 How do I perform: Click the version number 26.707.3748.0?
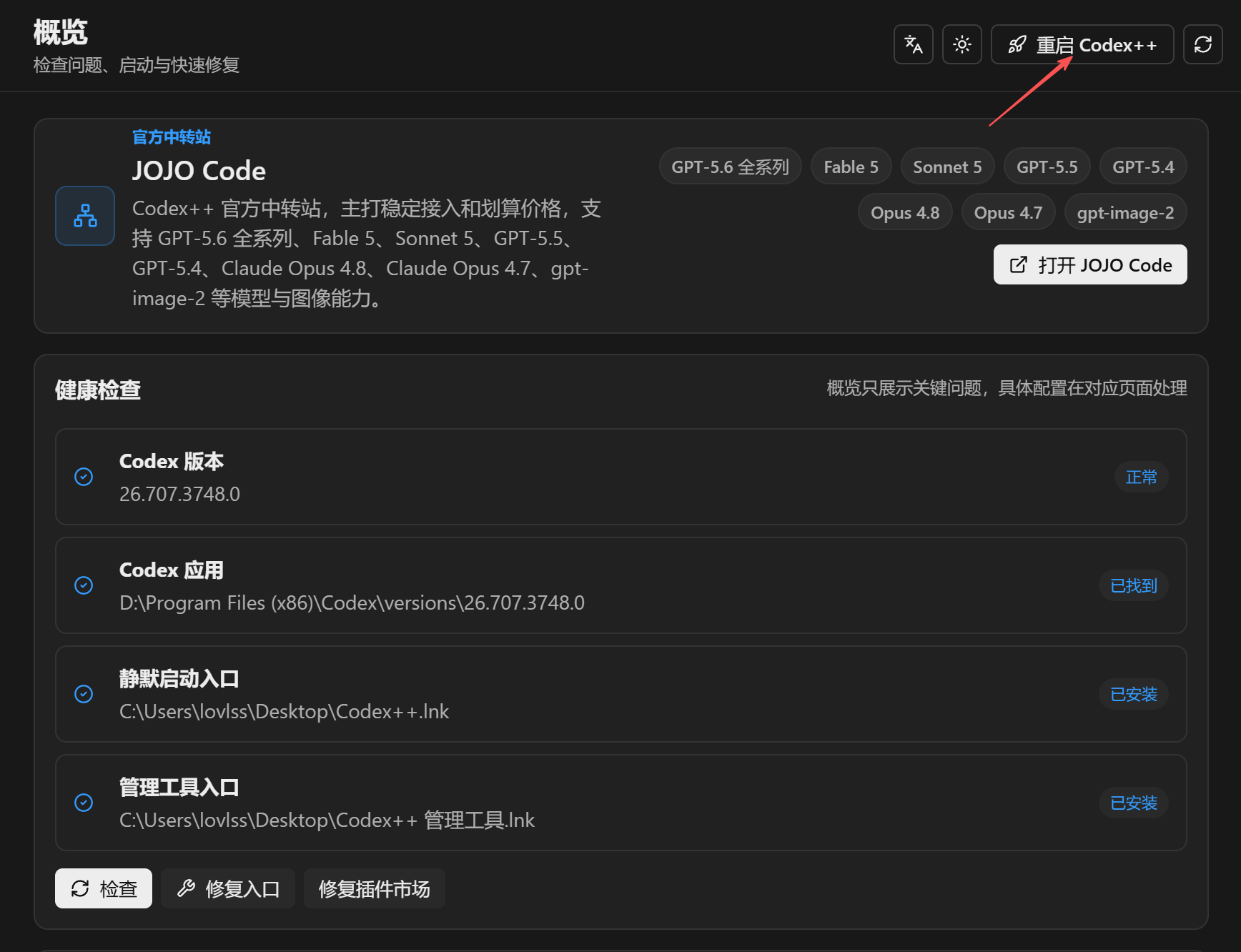pos(179,494)
